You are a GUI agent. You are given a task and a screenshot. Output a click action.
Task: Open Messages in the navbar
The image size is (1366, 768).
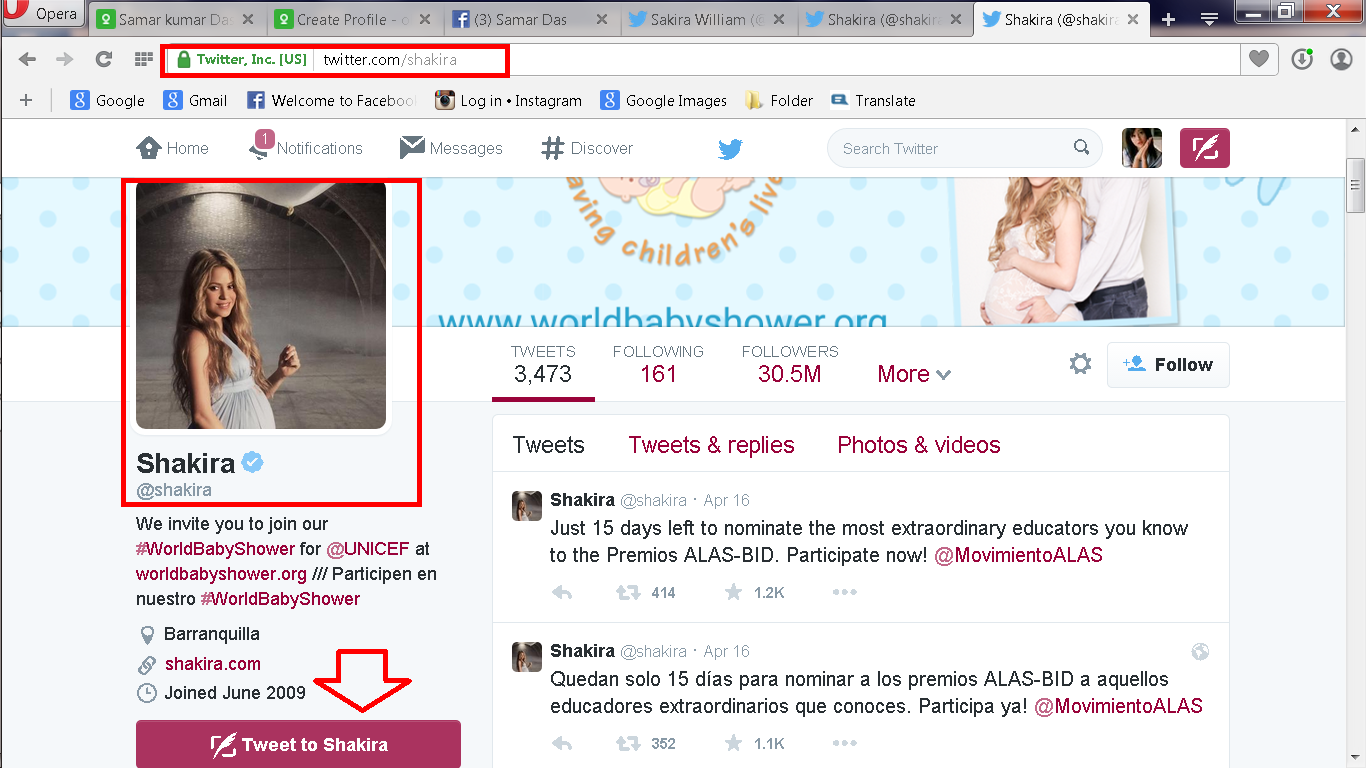point(451,148)
